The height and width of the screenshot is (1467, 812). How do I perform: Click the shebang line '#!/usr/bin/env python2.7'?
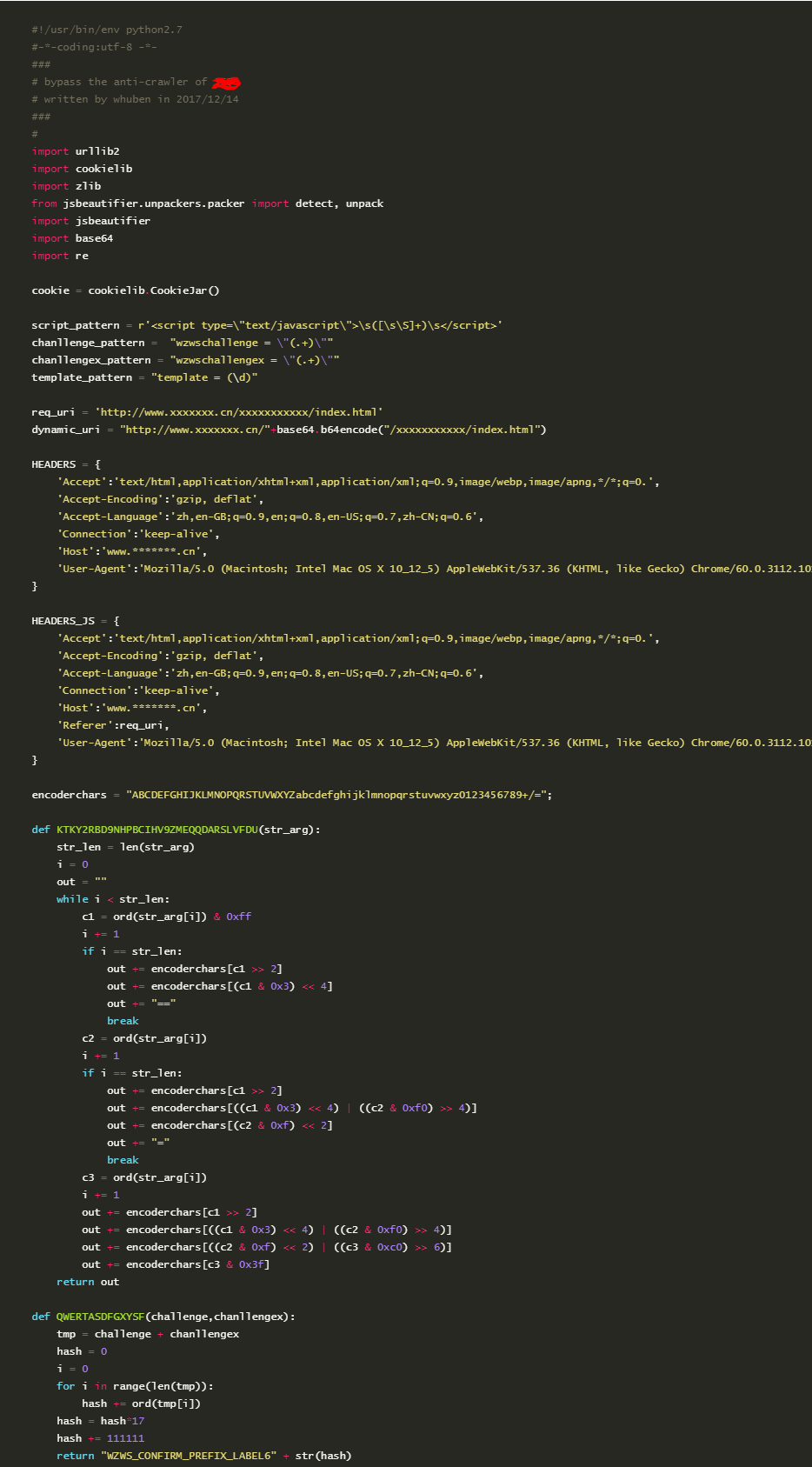107,30
